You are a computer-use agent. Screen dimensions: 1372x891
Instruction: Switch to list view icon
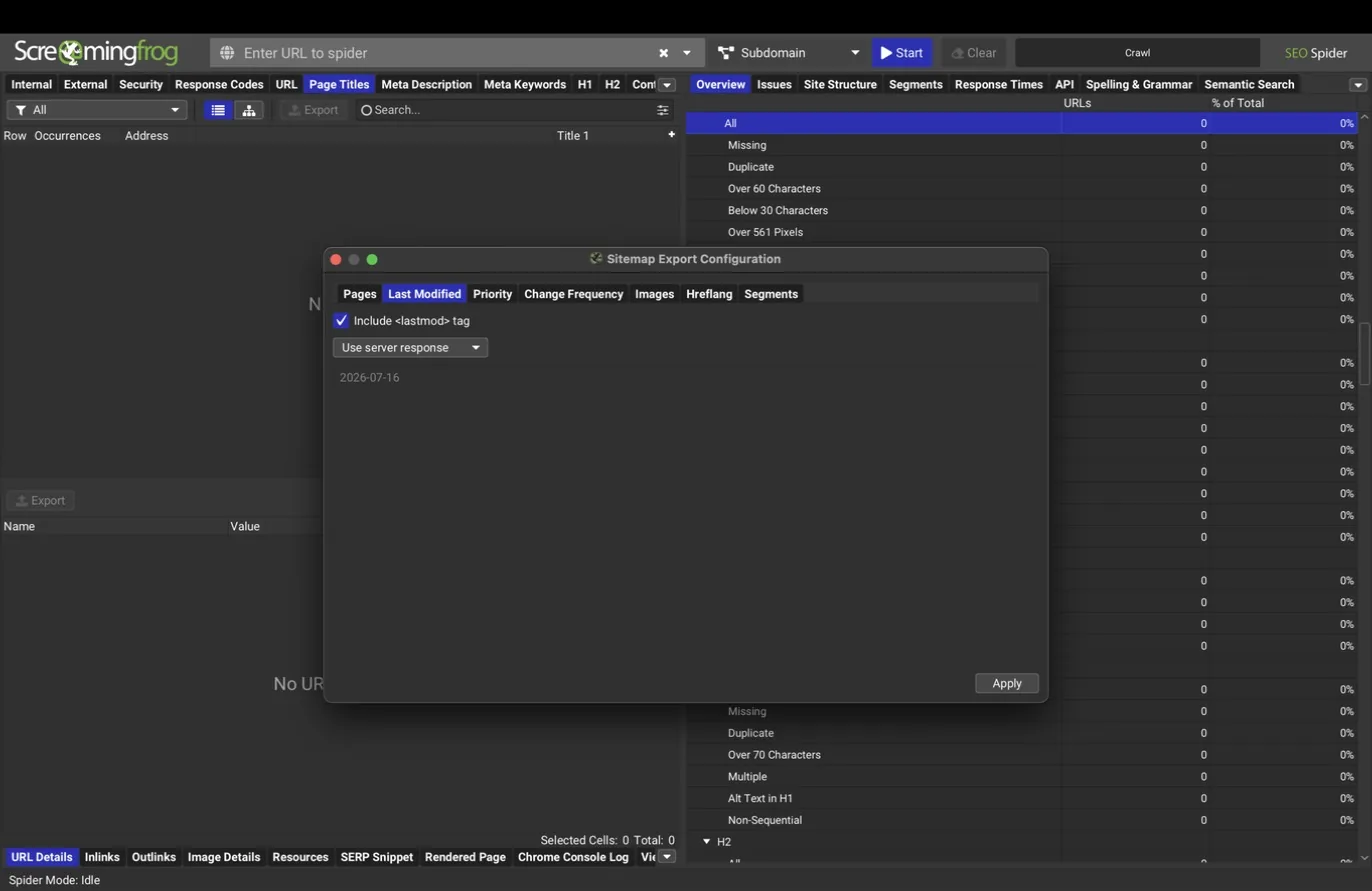click(x=218, y=110)
